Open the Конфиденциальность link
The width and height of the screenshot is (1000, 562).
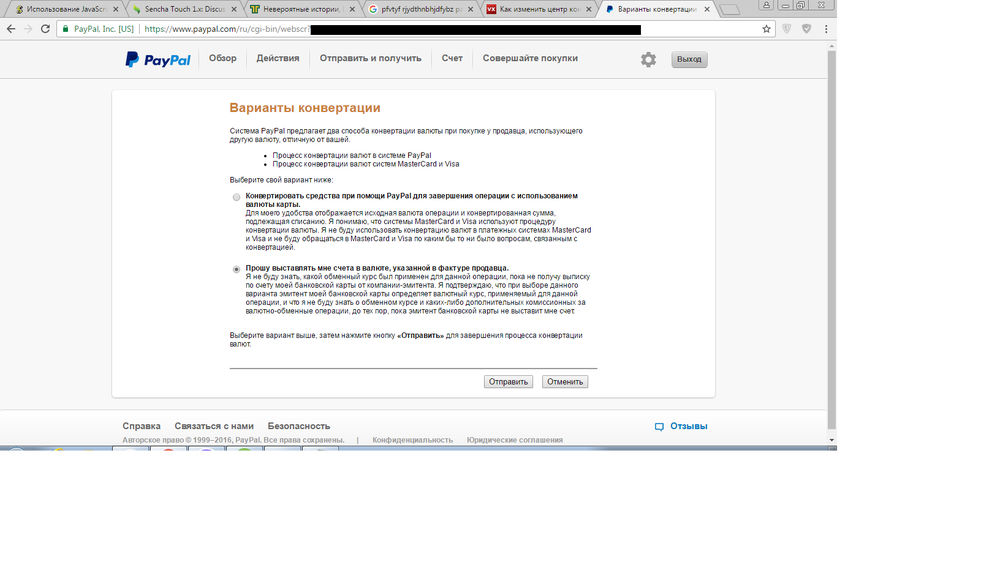coord(413,440)
